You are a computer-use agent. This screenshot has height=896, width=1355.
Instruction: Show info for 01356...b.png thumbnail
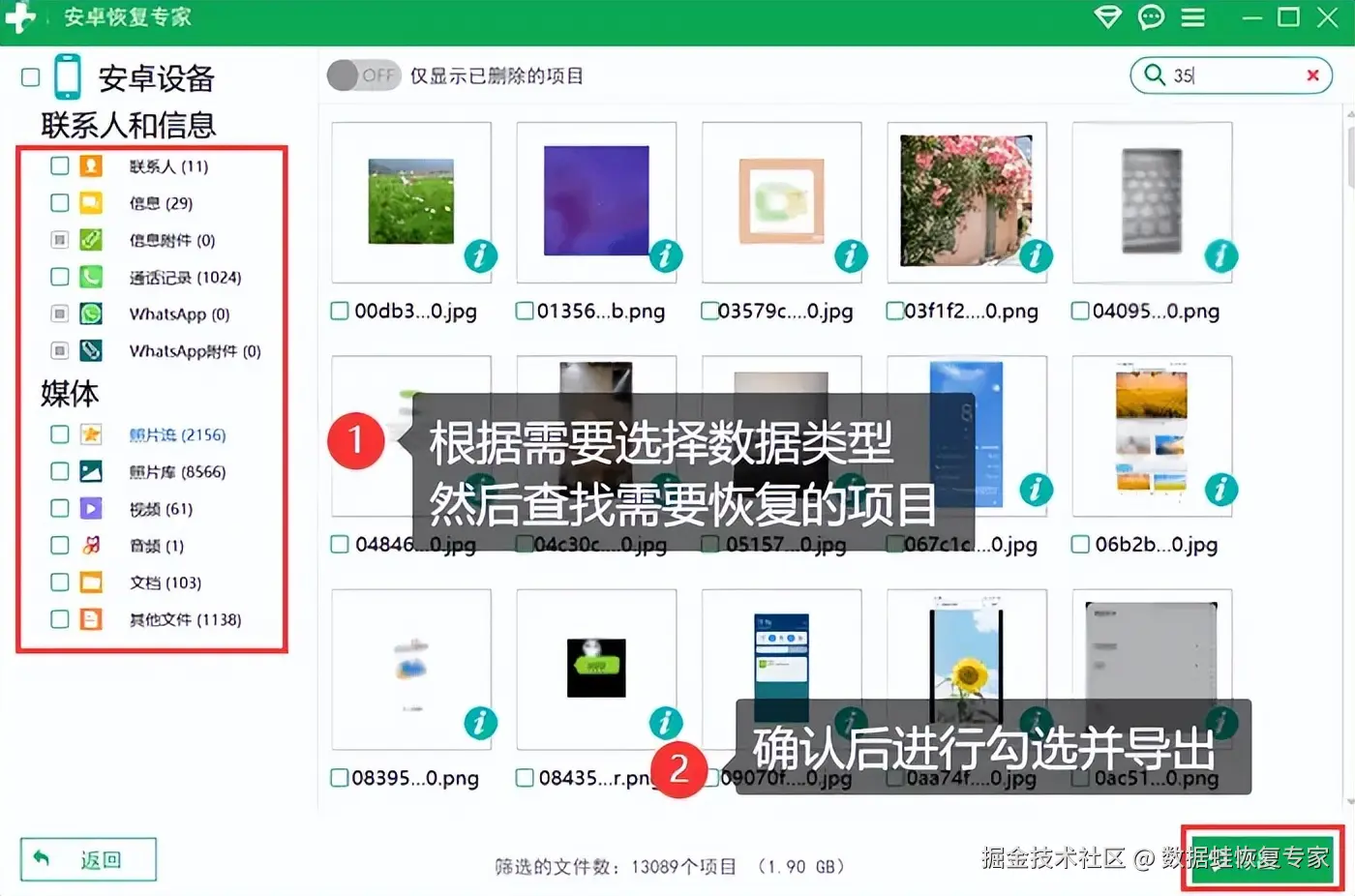pyautogui.click(x=665, y=255)
